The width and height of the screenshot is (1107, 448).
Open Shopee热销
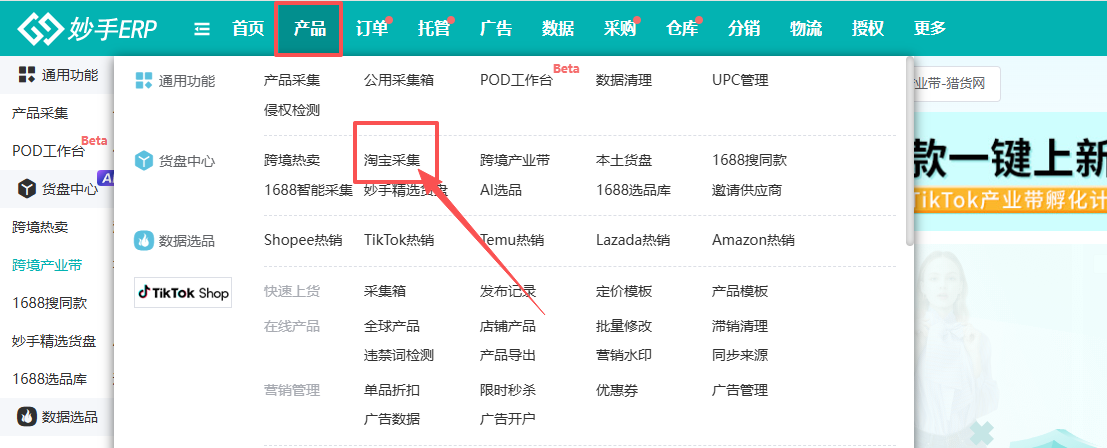[x=303, y=240]
